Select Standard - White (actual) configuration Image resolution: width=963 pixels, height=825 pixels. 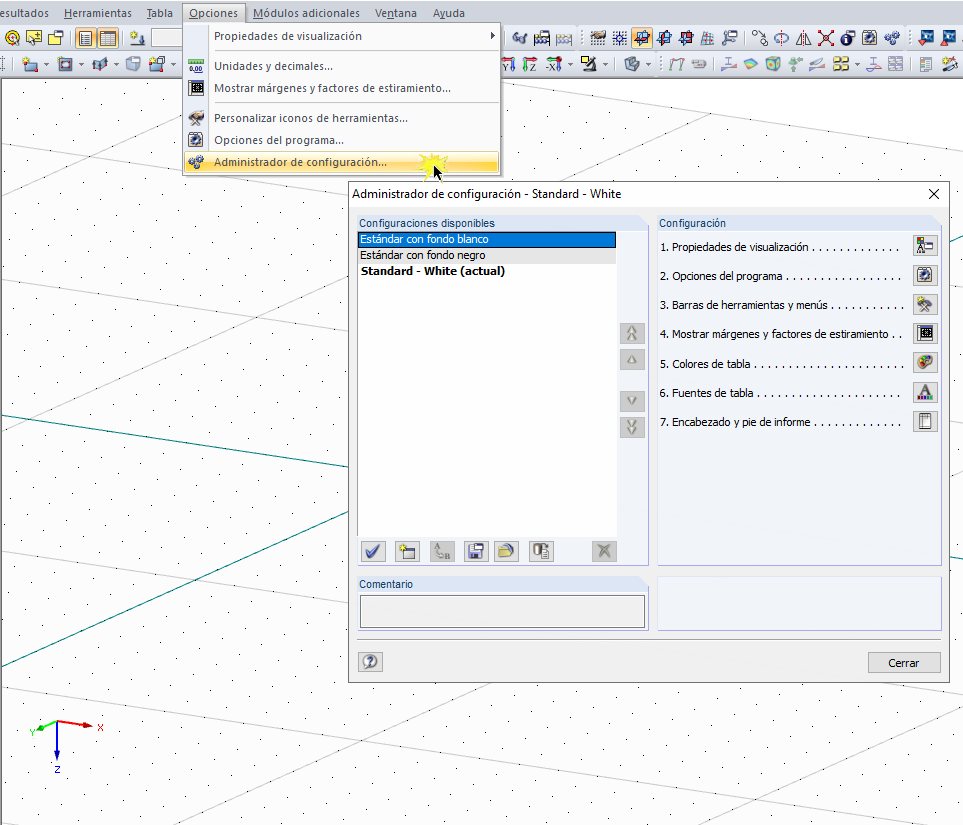[x=487, y=271]
